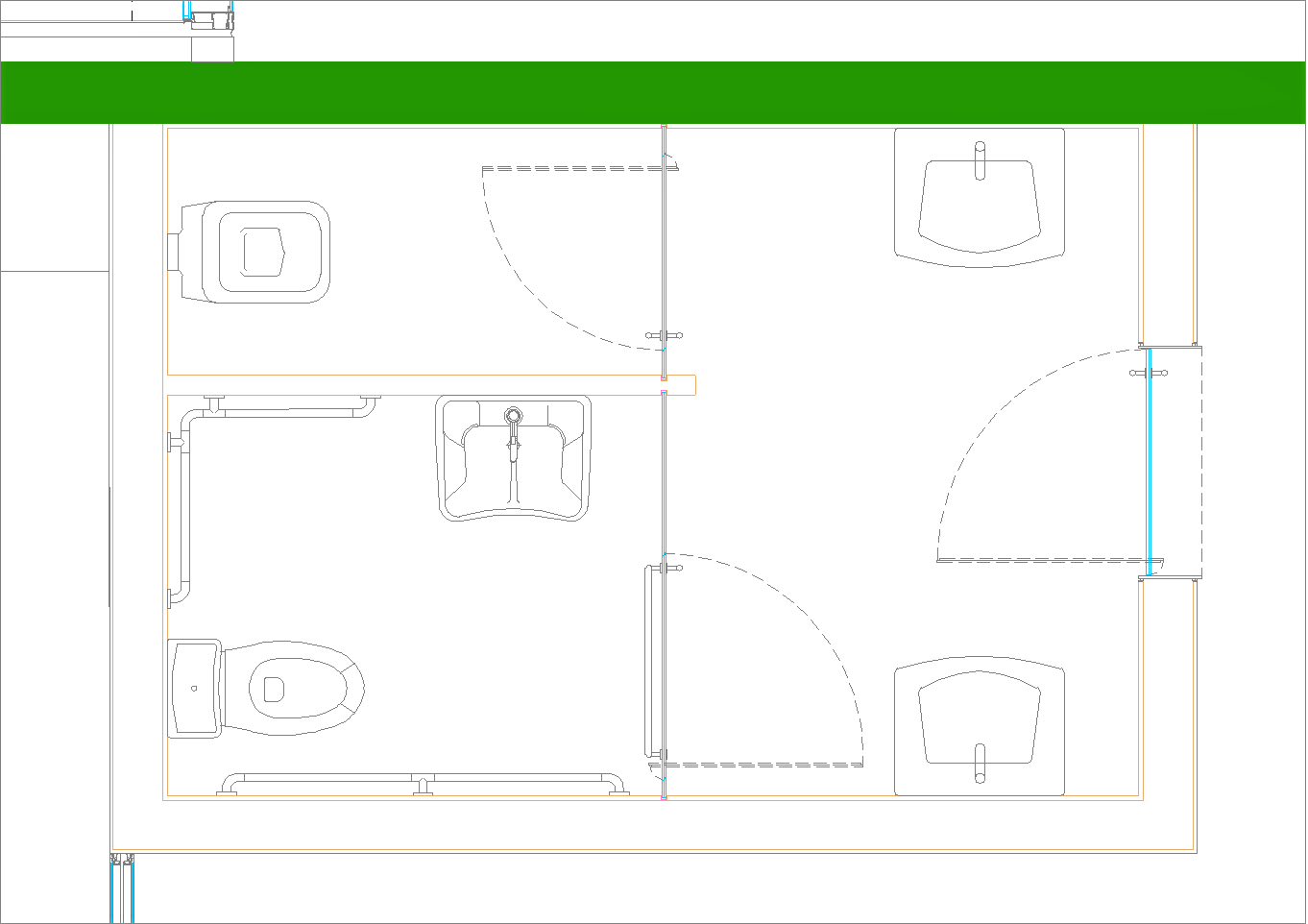Select the lower right washbasin
This screenshot has width=1308, height=924.
pos(979,727)
